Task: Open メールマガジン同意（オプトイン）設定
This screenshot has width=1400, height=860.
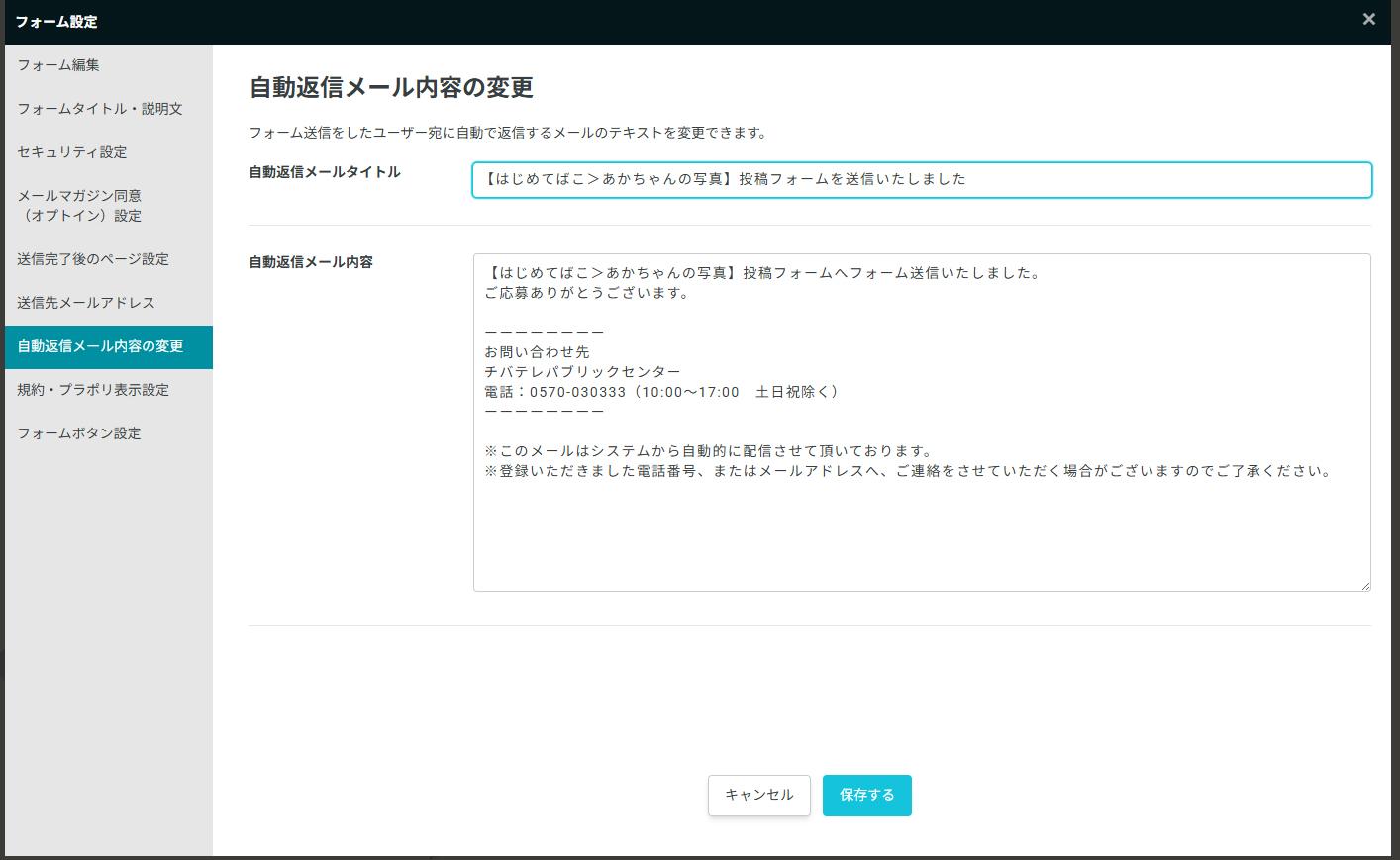Action: tap(79, 206)
